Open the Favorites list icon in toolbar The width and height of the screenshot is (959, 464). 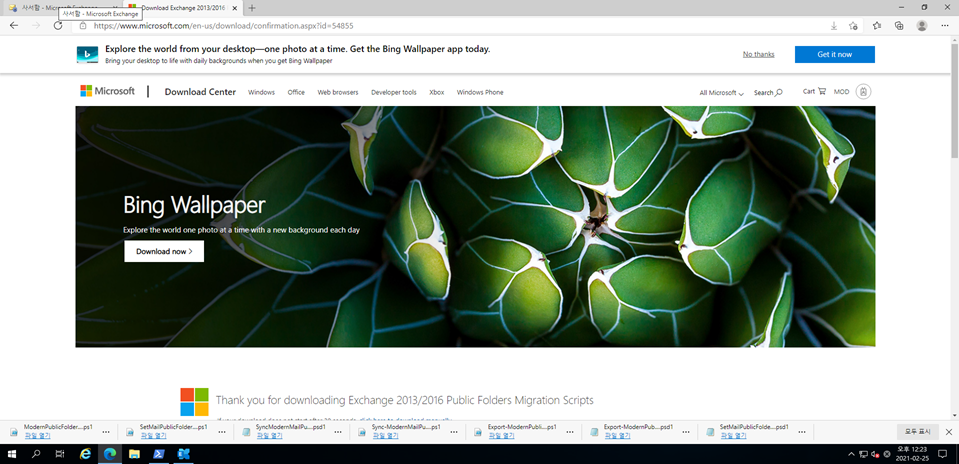(876, 26)
